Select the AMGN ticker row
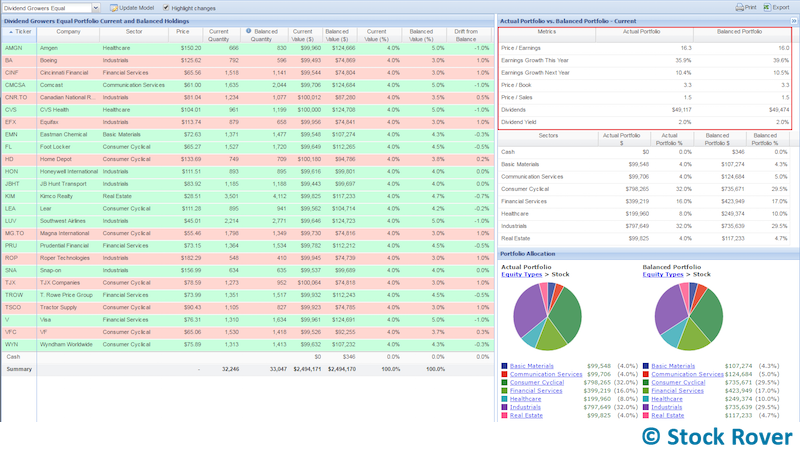 [x=248, y=48]
